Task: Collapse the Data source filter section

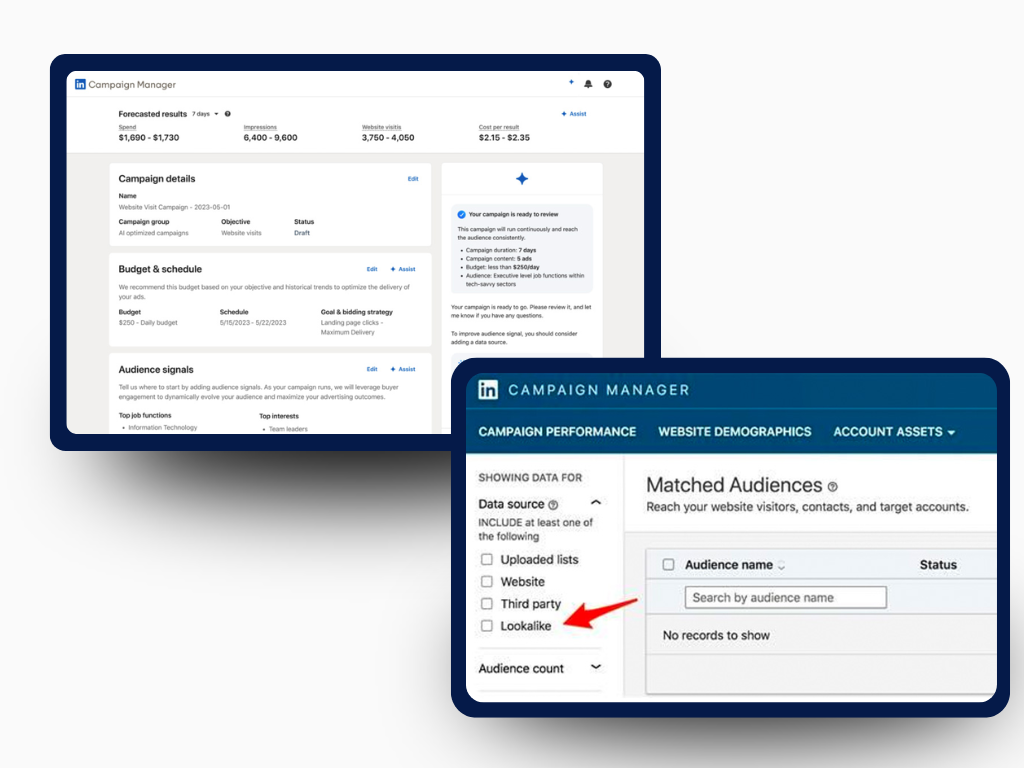Action: coord(596,503)
